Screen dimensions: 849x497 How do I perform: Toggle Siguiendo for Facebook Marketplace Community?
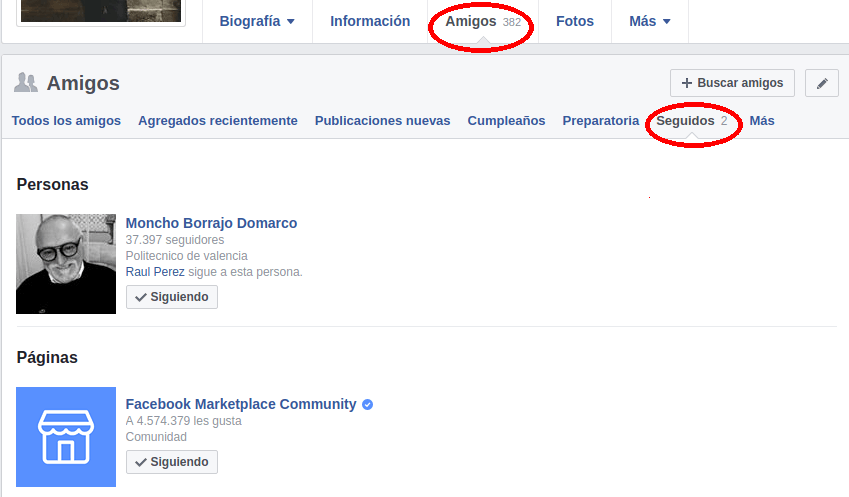click(172, 462)
